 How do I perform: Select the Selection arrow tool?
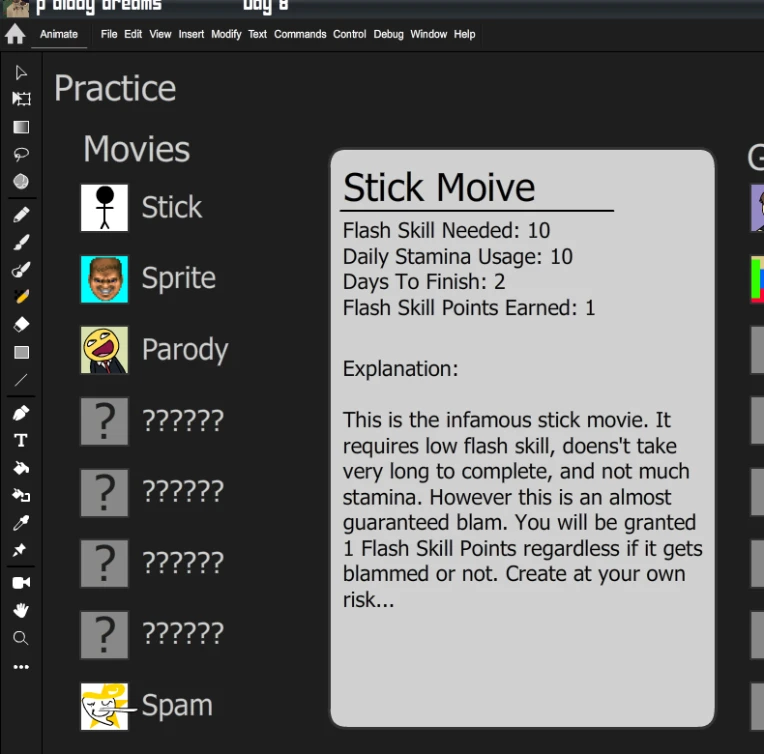(20, 73)
